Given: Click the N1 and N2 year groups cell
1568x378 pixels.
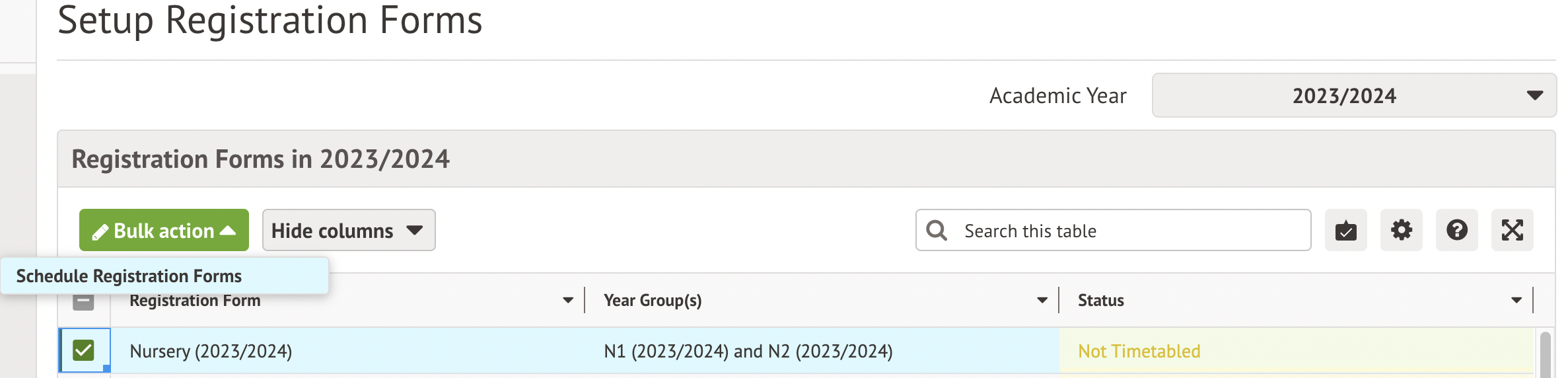Looking at the screenshot, I should coord(748,352).
